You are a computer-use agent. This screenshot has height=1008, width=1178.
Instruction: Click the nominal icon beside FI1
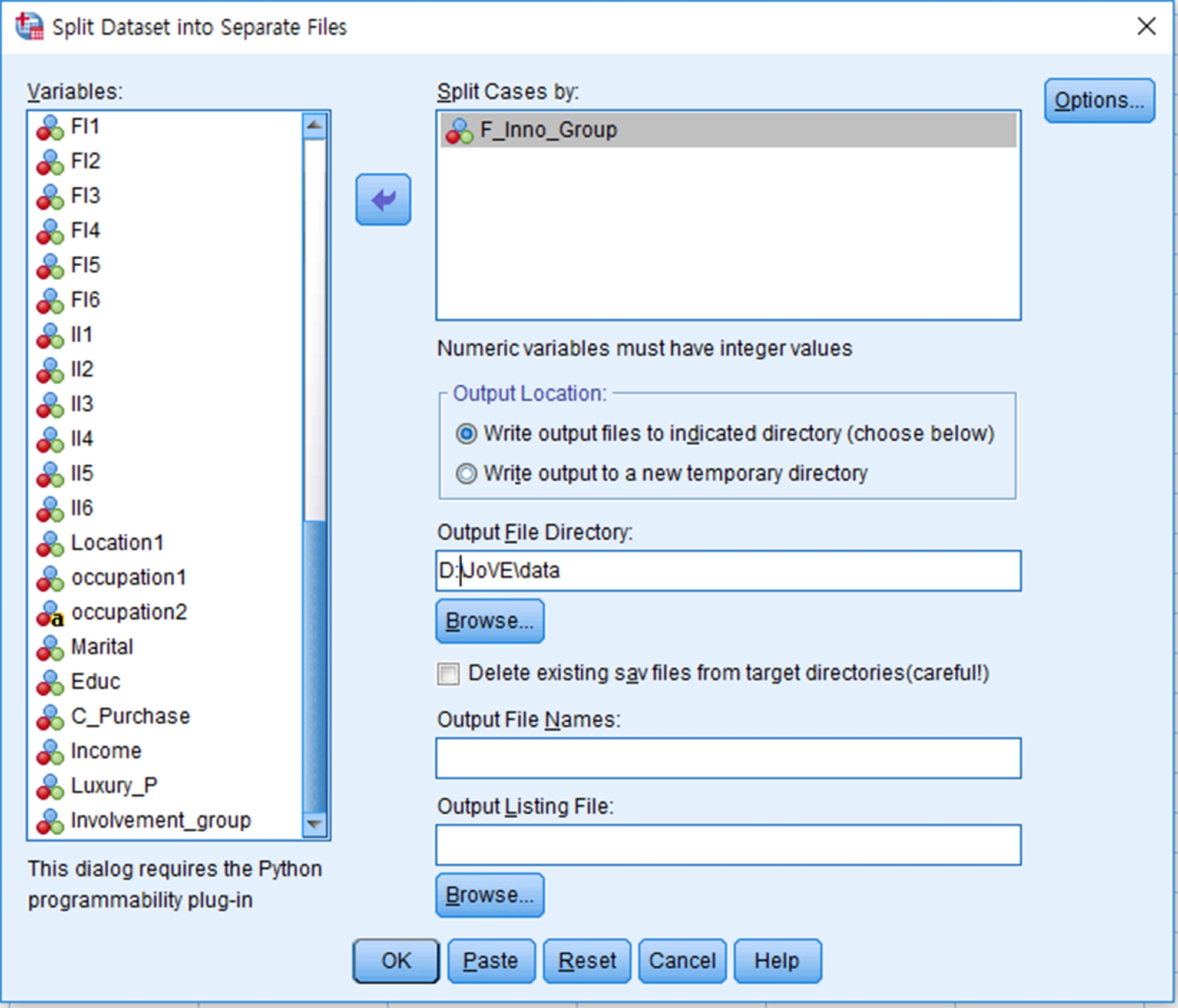(49, 128)
